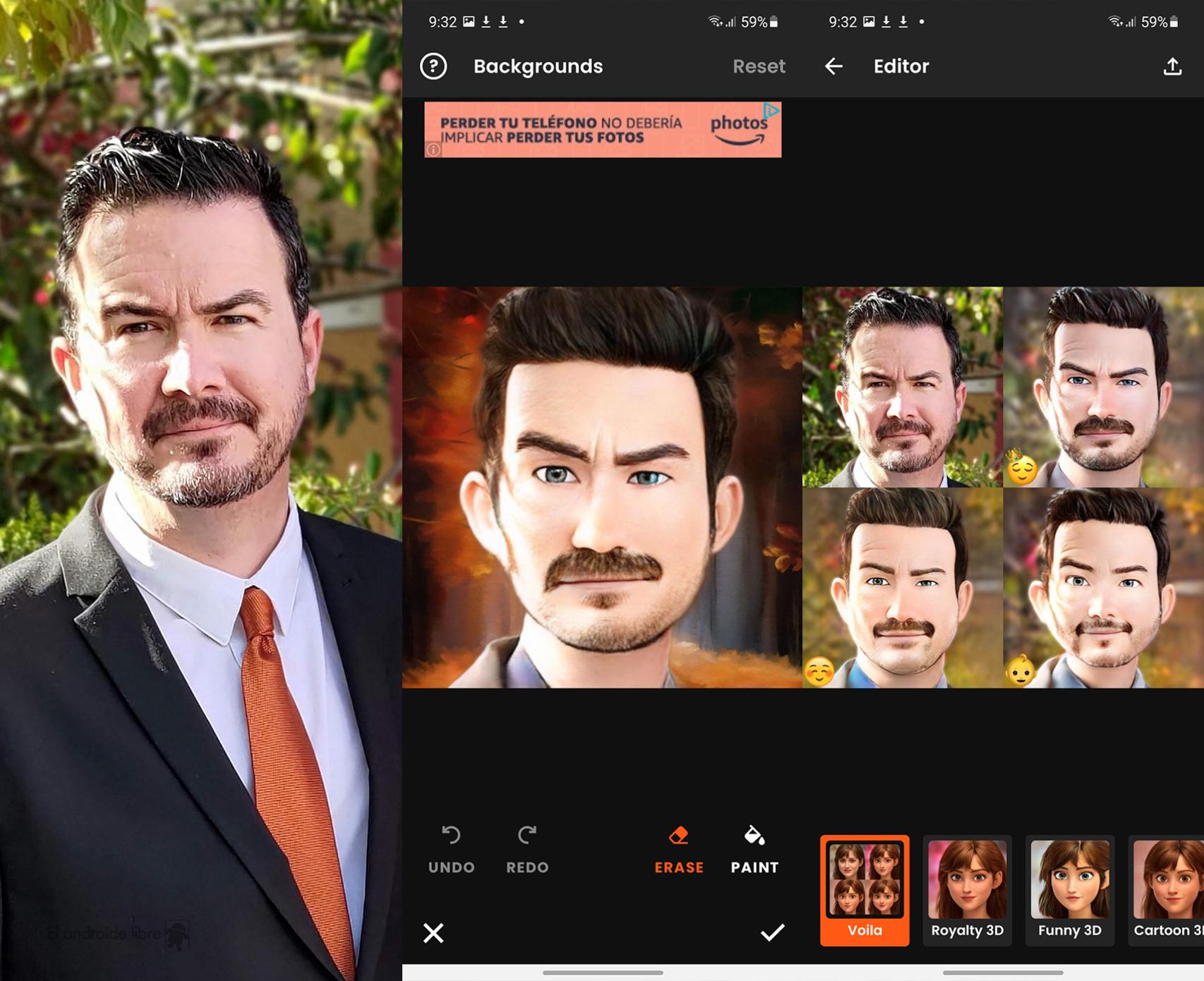Select the Voila style tab
This screenshot has height=981, width=1204.
pos(865,891)
